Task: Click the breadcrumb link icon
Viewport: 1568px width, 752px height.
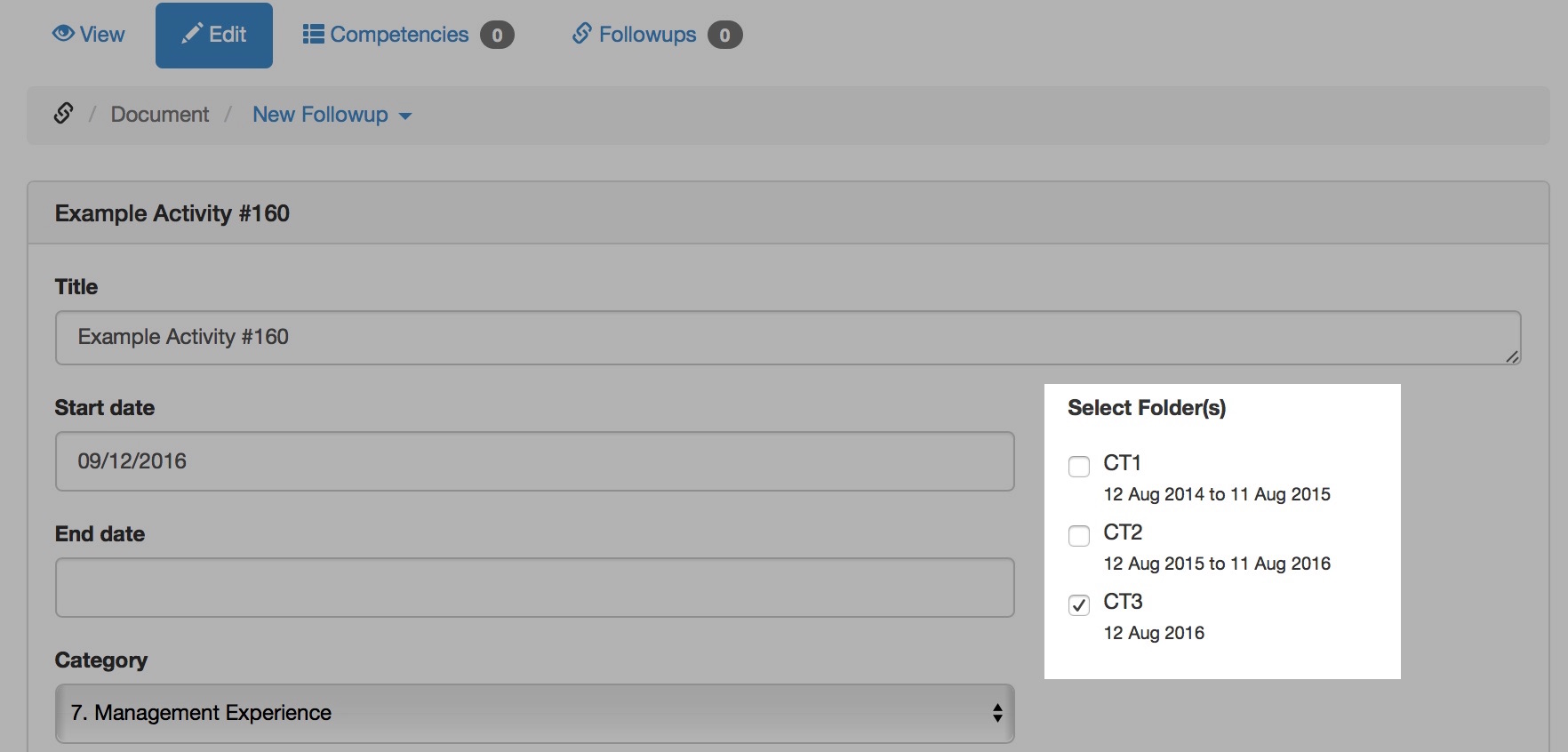Action: pos(64,114)
